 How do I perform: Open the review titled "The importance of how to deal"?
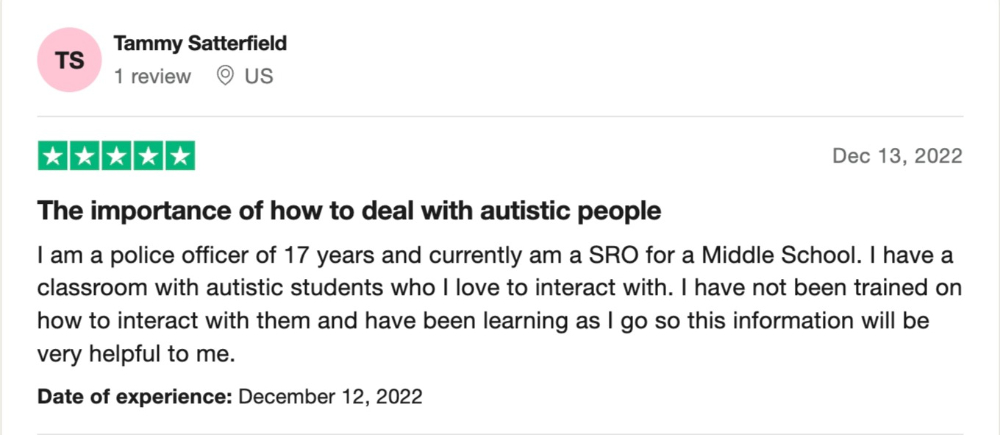click(x=349, y=211)
